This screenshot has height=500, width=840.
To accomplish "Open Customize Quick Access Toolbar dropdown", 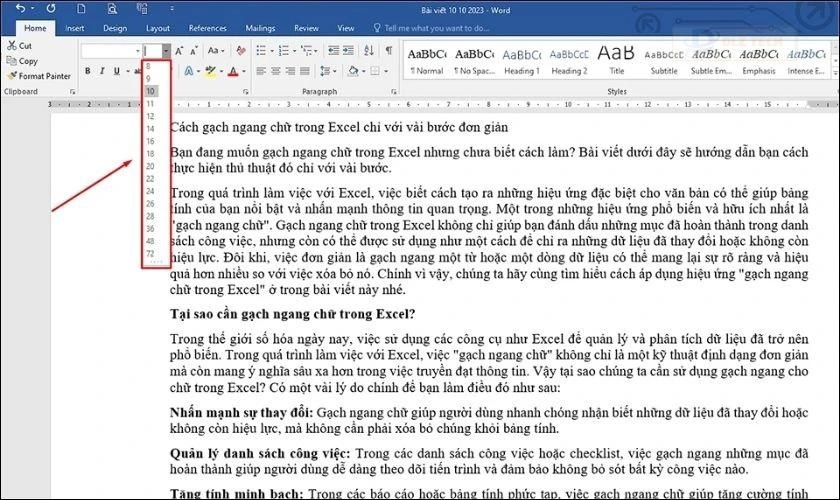I will (172, 9).
